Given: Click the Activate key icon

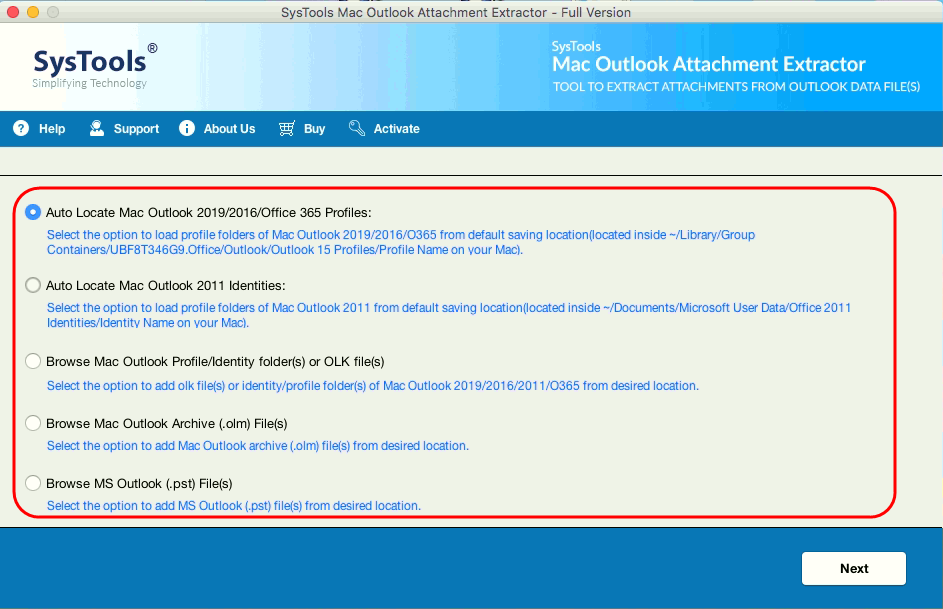Looking at the screenshot, I should click(357, 128).
